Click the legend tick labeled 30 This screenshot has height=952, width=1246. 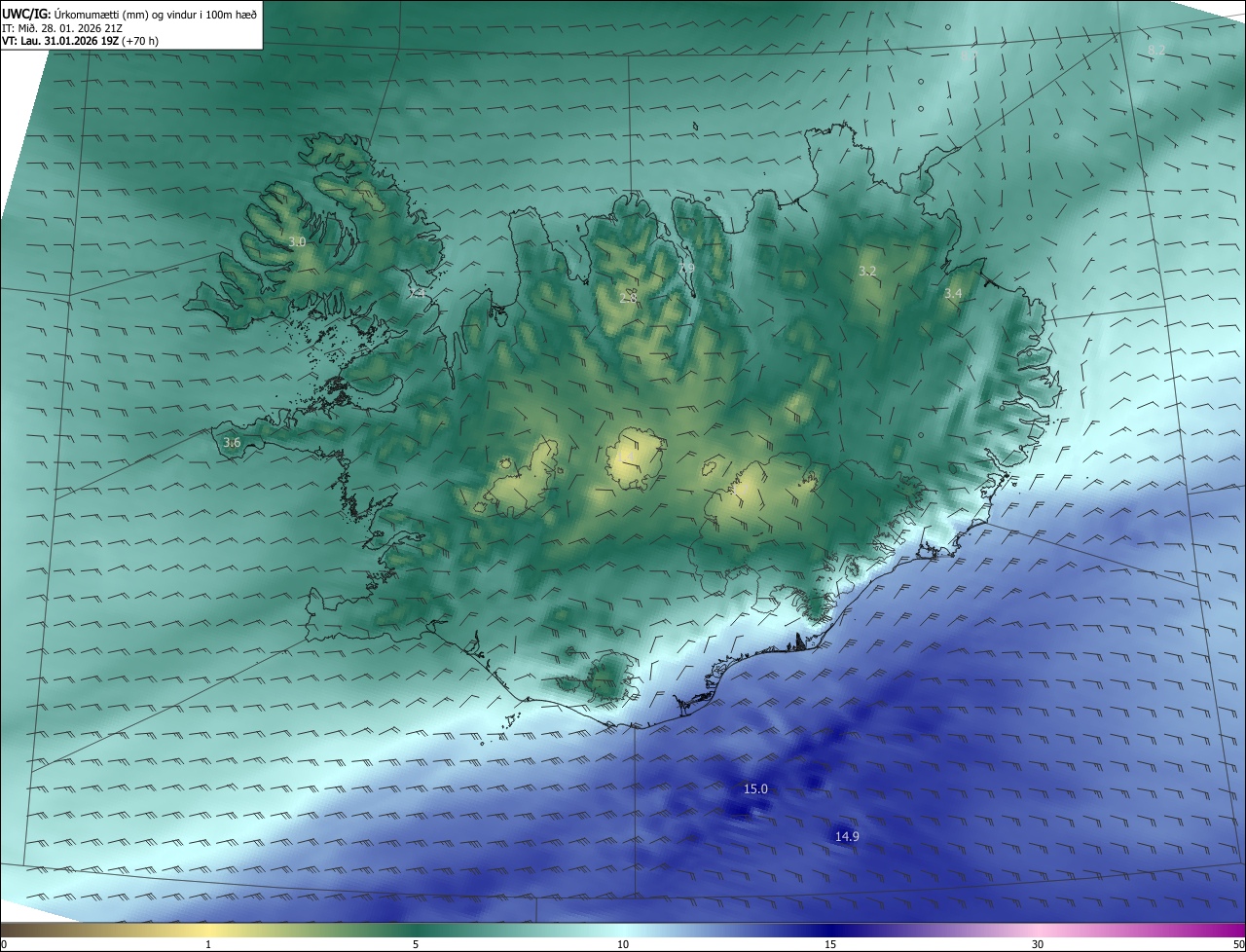(x=1038, y=944)
